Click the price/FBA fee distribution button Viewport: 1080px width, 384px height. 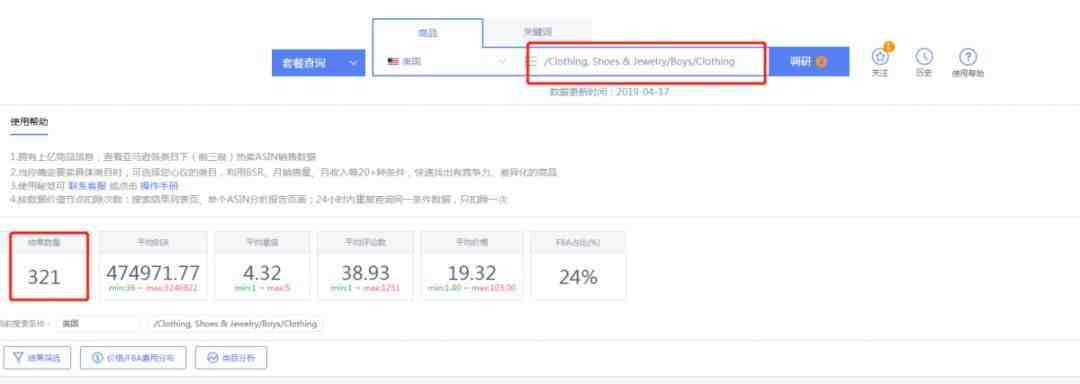point(133,358)
